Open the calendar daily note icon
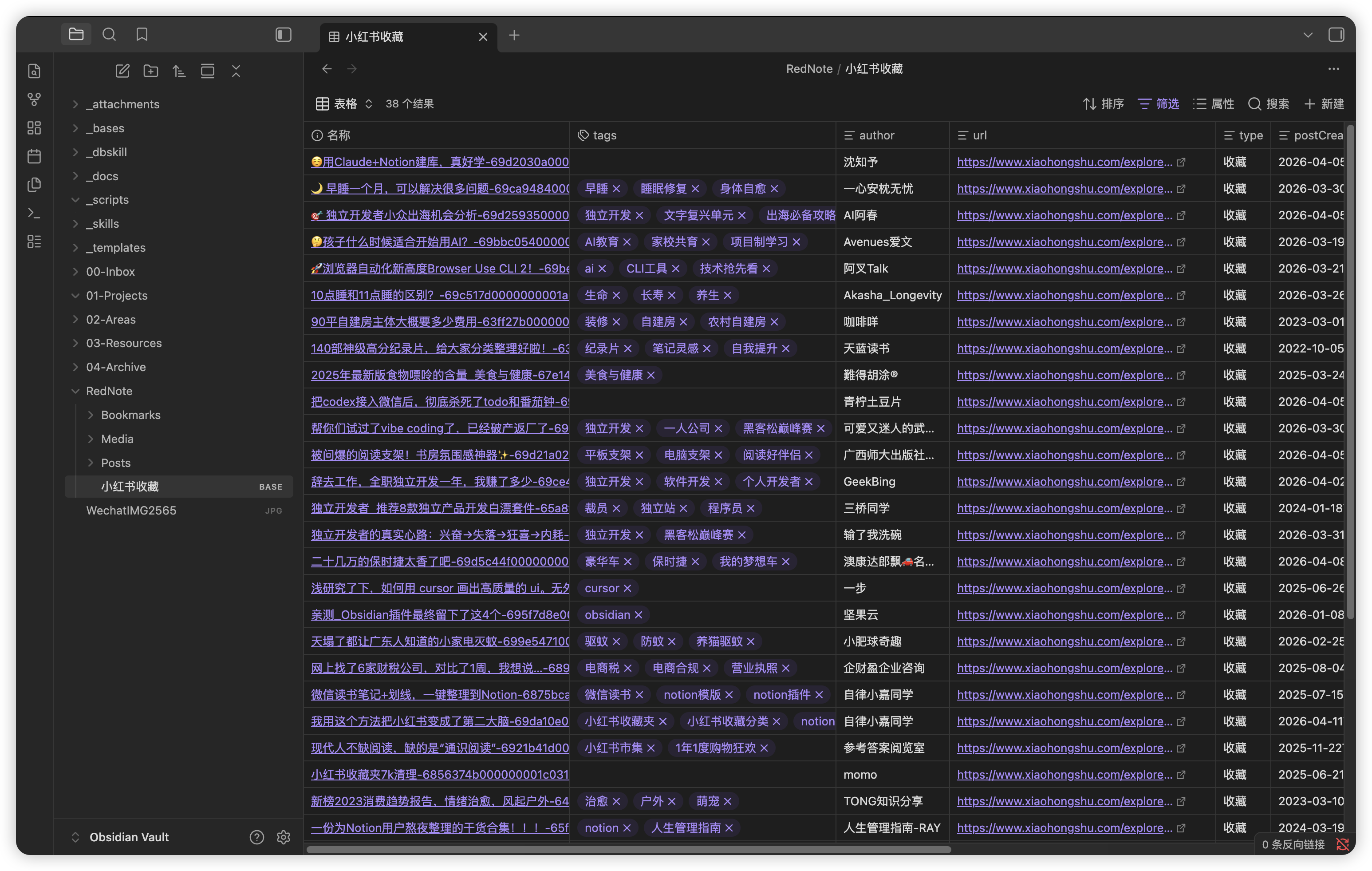Viewport: 1372px width, 871px height. [34, 156]
